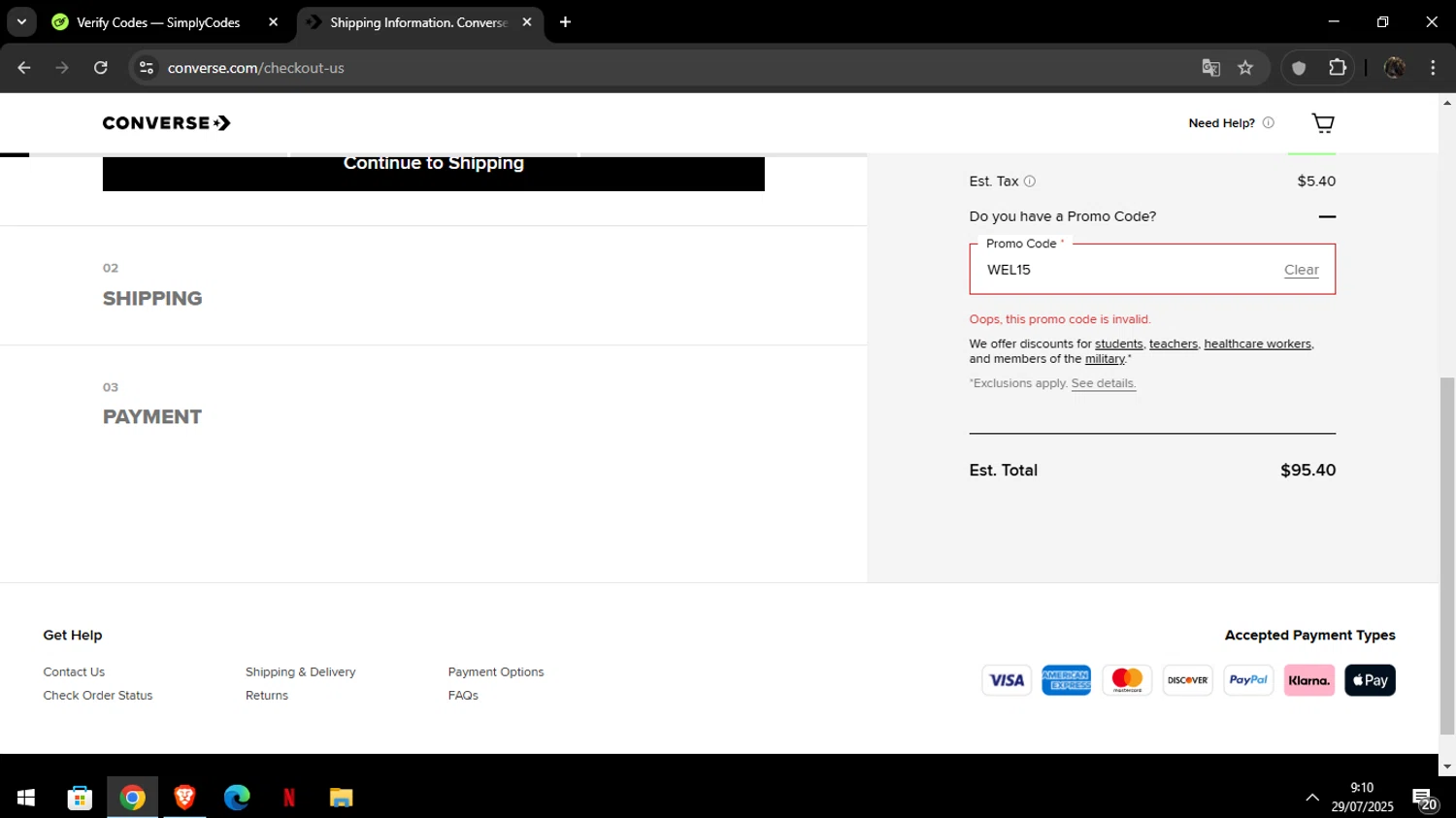View site information icon in address bar
The width and height of the screenshot is (1456, 818).
(x=147, y=68)
